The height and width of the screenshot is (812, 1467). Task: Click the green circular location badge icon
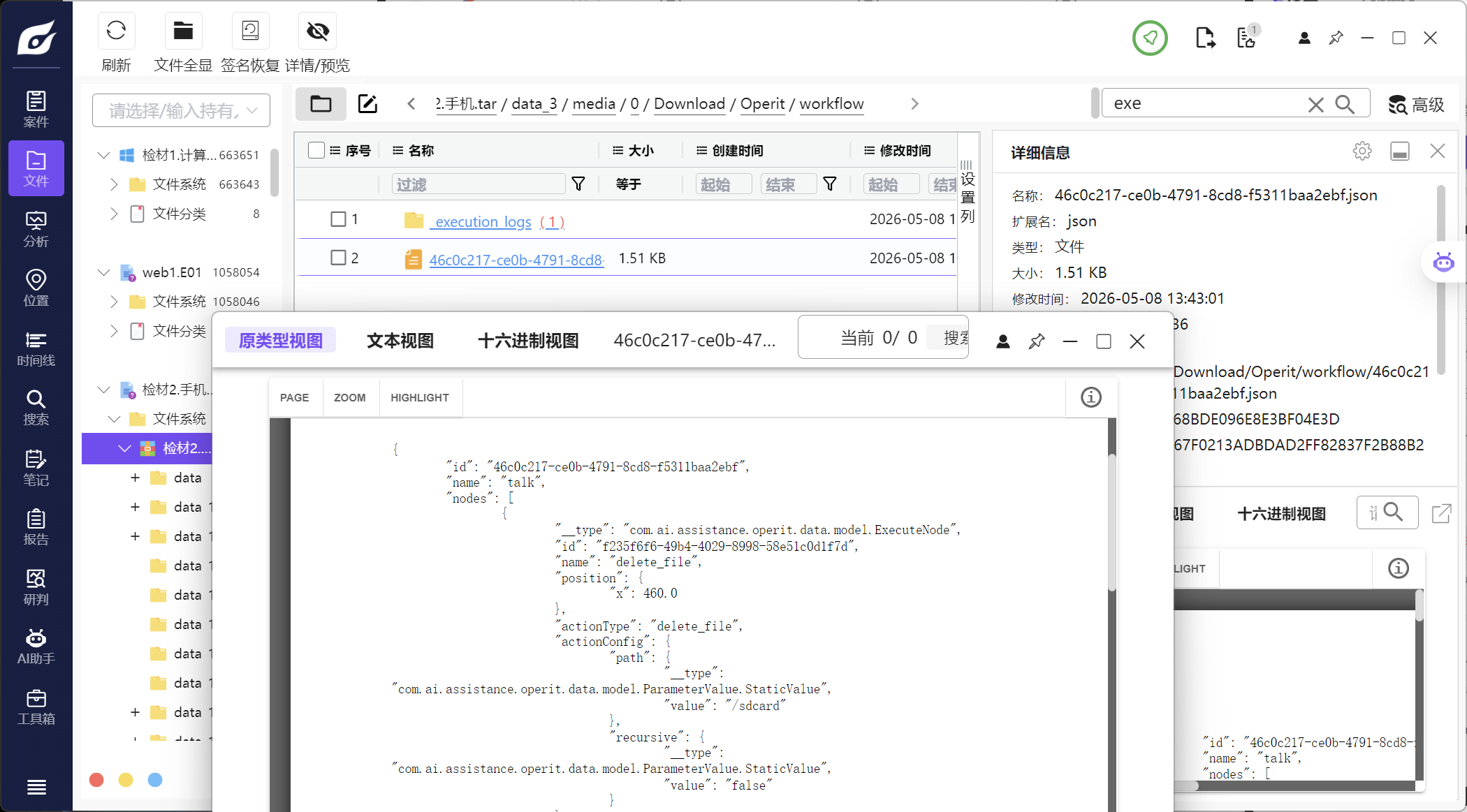tap(1150, 38)
